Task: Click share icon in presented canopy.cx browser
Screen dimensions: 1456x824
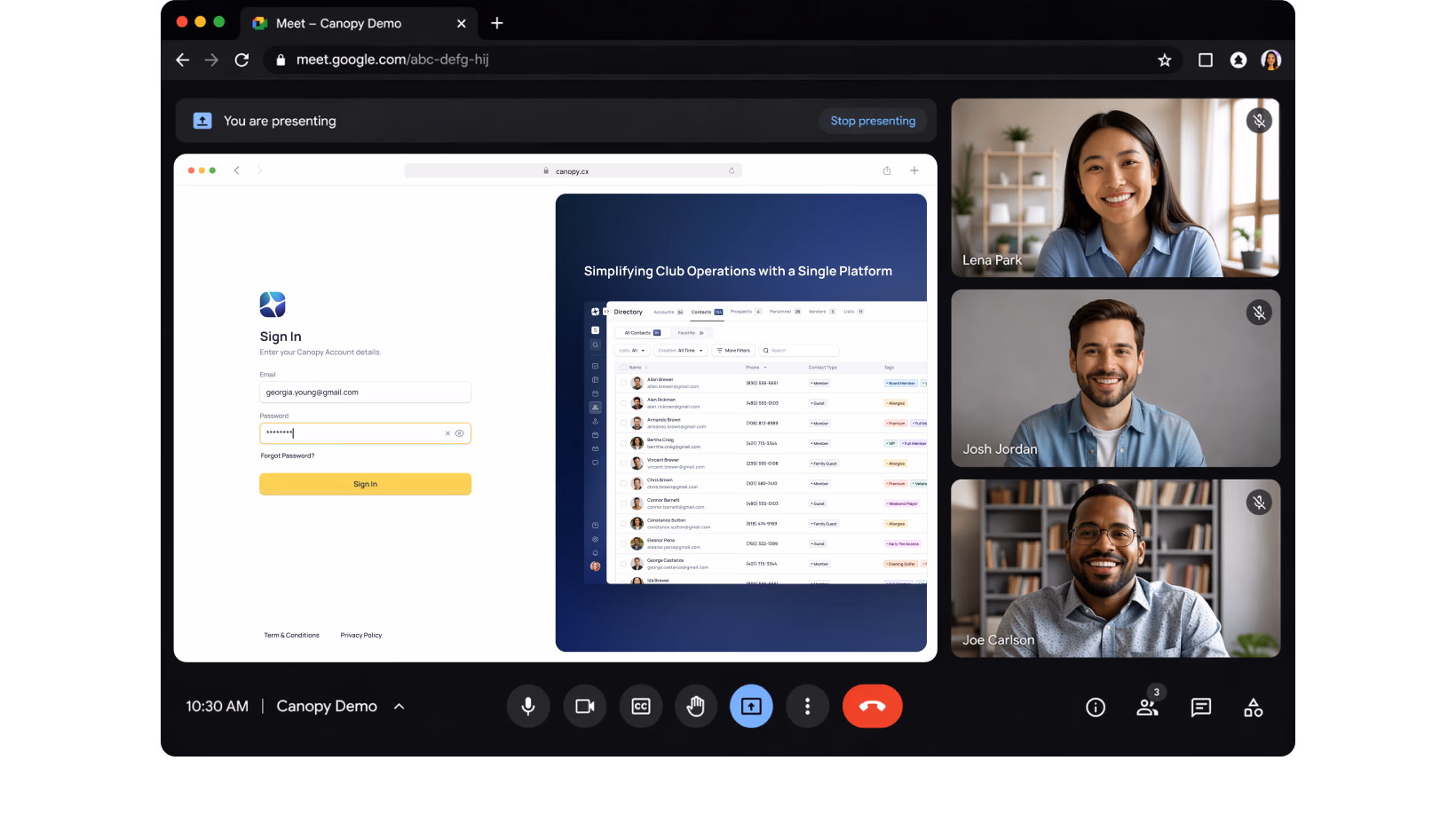Action: tap(887, 170)
